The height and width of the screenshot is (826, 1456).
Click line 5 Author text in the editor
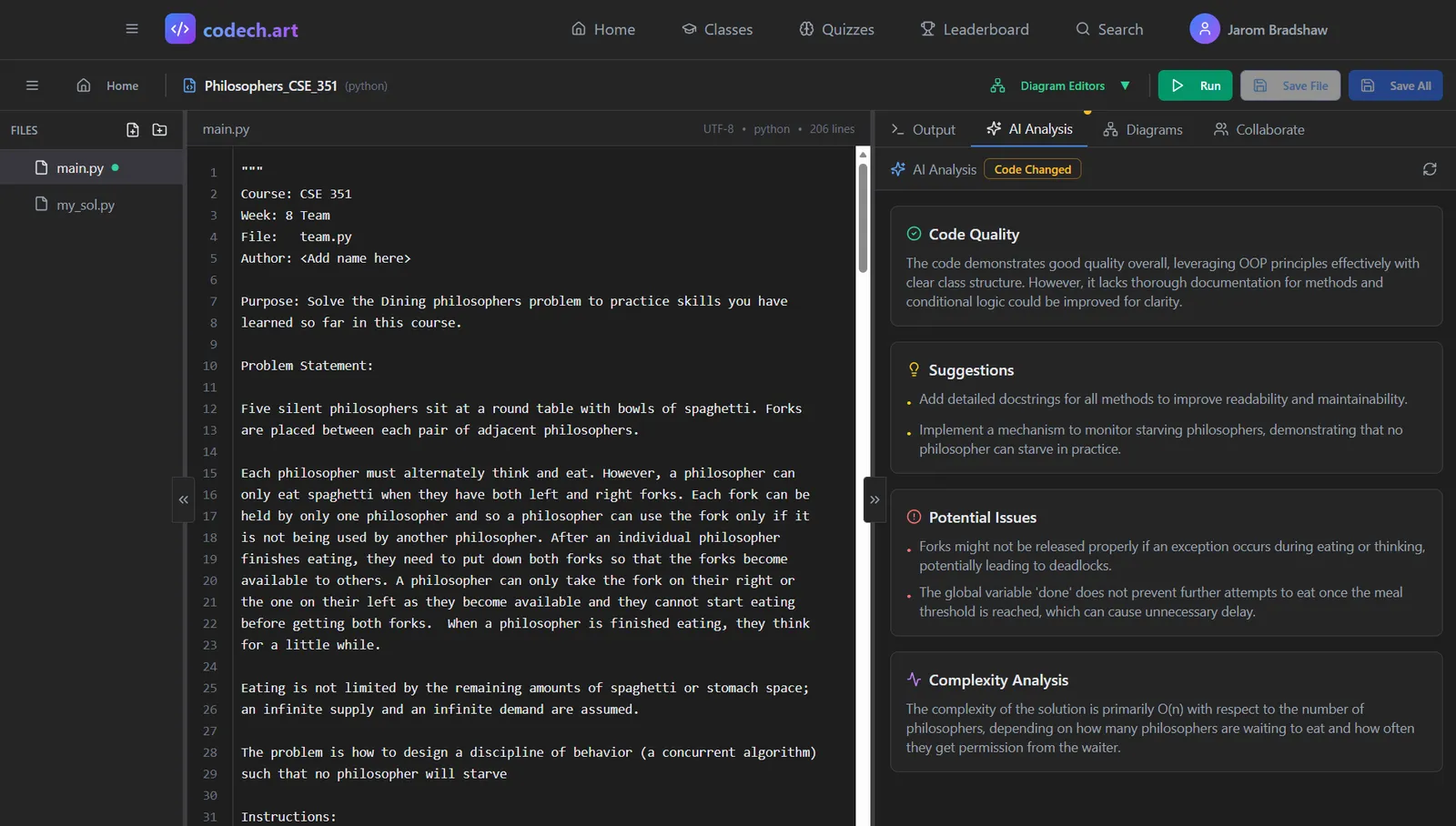tap(326, 258)
